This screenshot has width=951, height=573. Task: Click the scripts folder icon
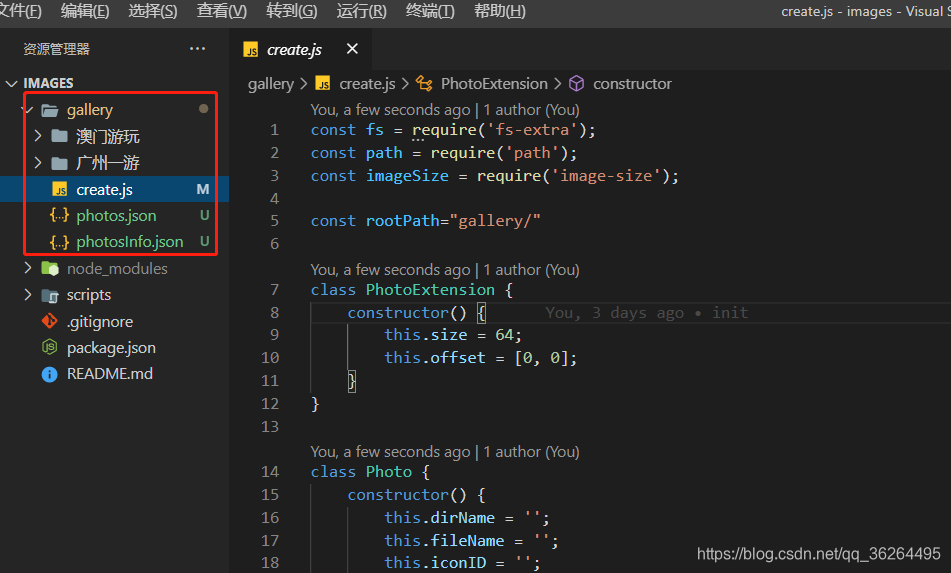tap(50, 295)
